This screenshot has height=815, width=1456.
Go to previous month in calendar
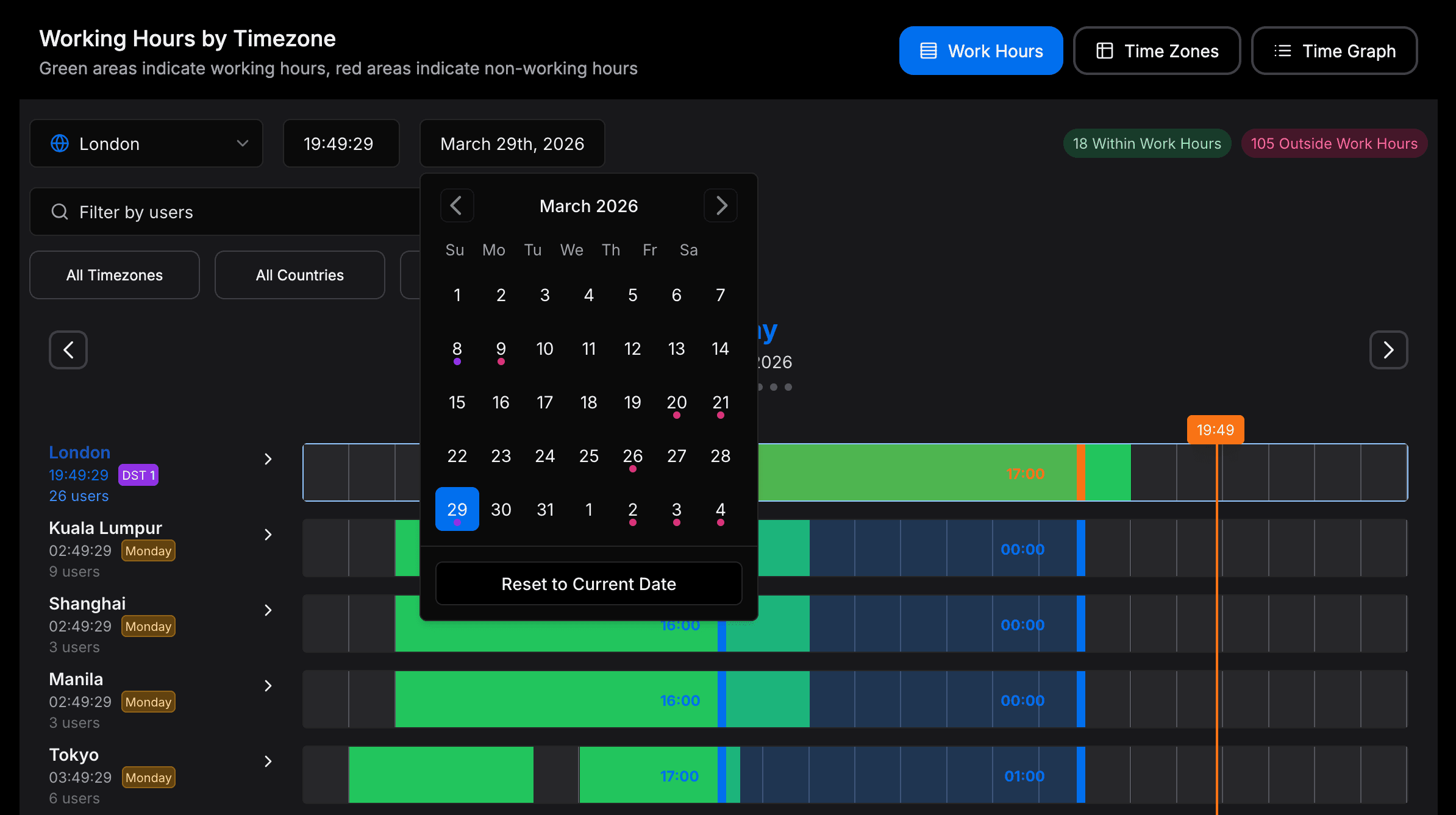tap(457, 205)
